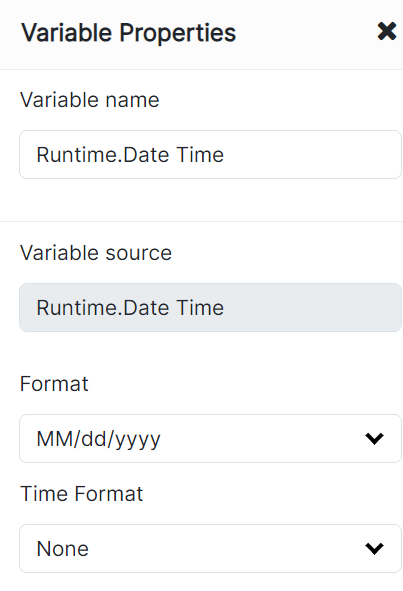The image size is (403, 591).
Task: Click the greyed-out Variable source field
Action: coord(210,308)
